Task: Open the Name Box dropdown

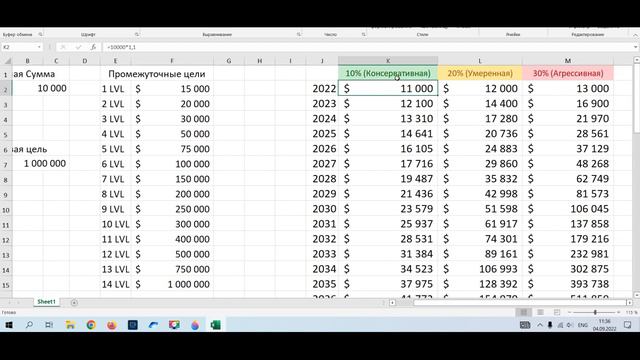Action: 39,47
